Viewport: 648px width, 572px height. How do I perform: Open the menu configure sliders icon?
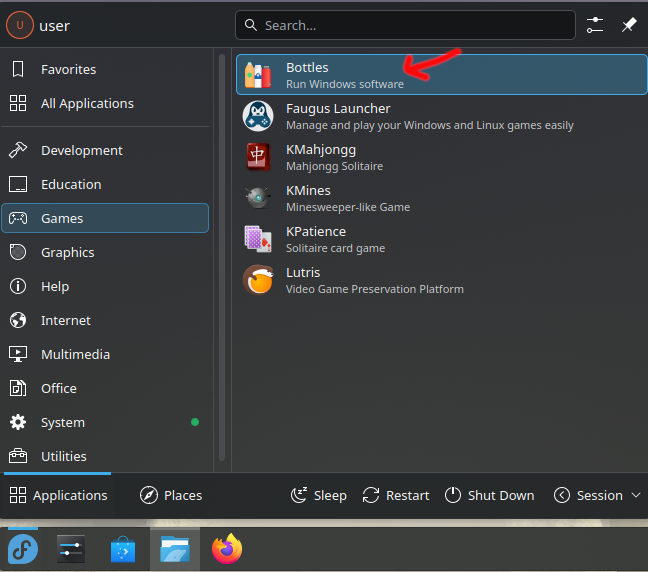(x=595, y=25)
